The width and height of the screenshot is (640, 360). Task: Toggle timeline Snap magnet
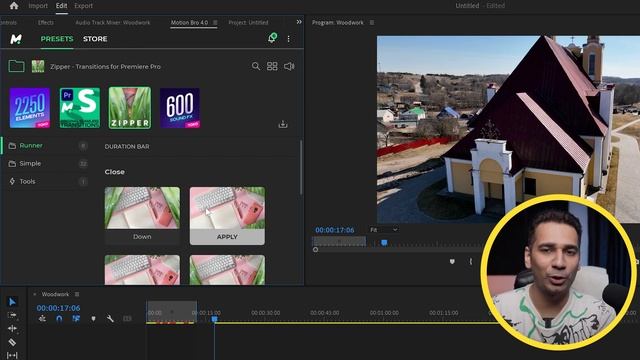59,319
